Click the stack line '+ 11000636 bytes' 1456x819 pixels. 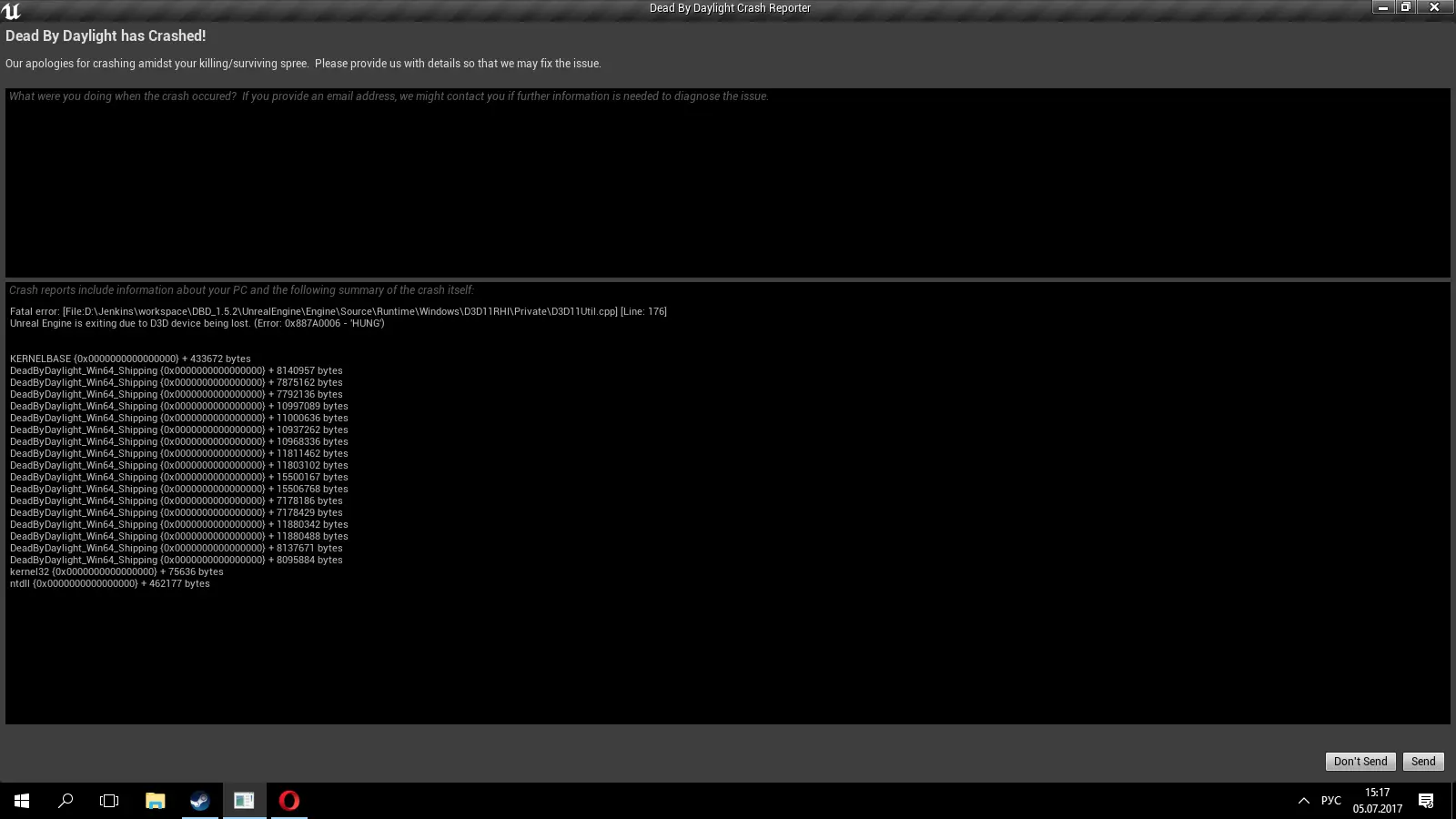click(179, 418)
